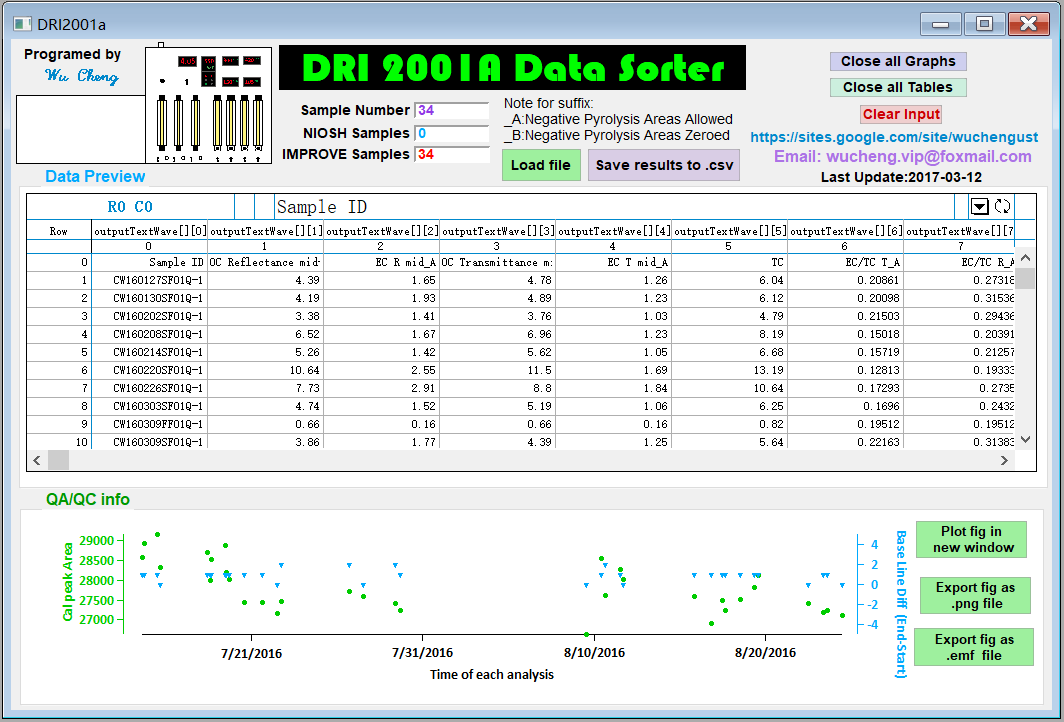Select cell CW160130SF01Q-1
This screenshot has height=722, width=1064.
tap(150, 298)
